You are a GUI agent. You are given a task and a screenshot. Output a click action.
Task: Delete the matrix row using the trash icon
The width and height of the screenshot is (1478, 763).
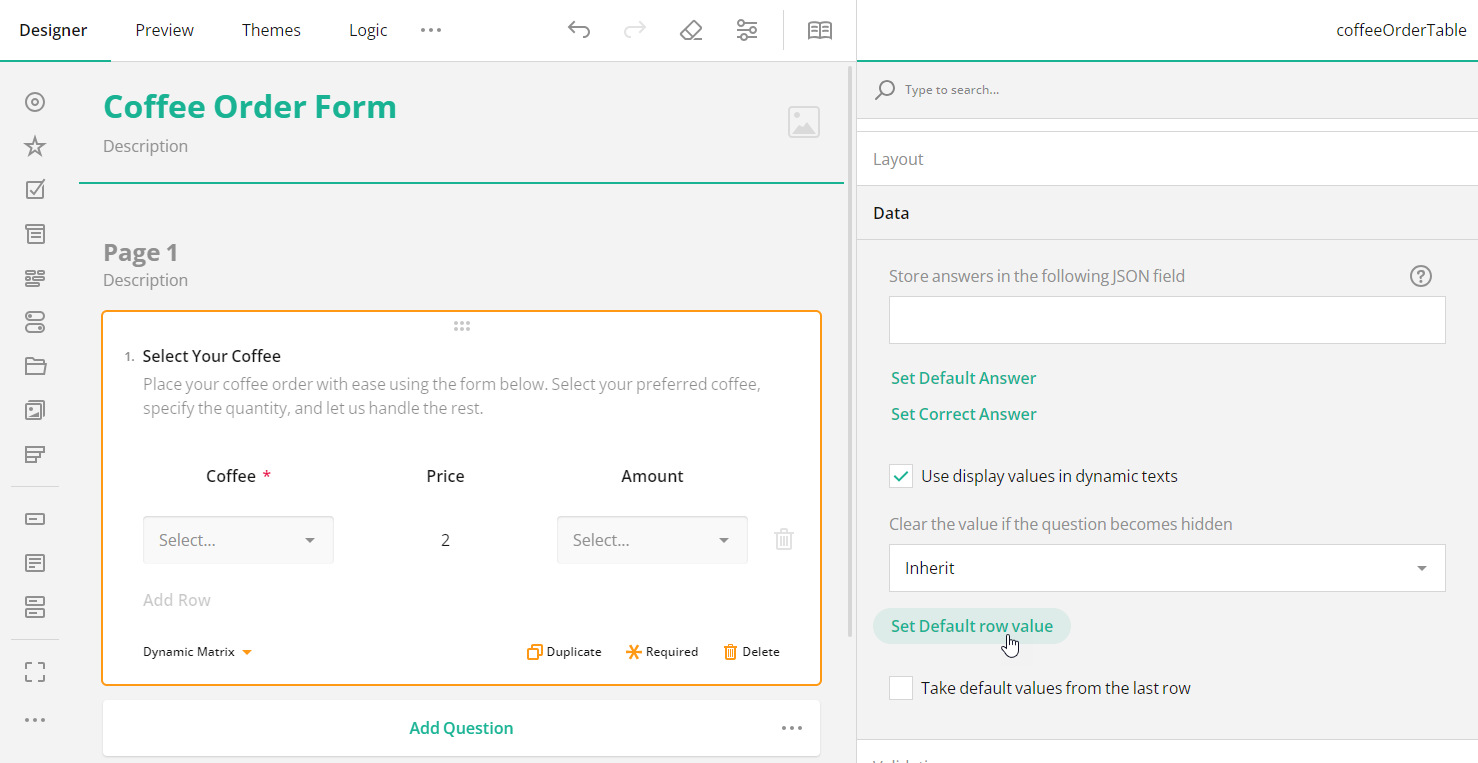tap(783, 539)
